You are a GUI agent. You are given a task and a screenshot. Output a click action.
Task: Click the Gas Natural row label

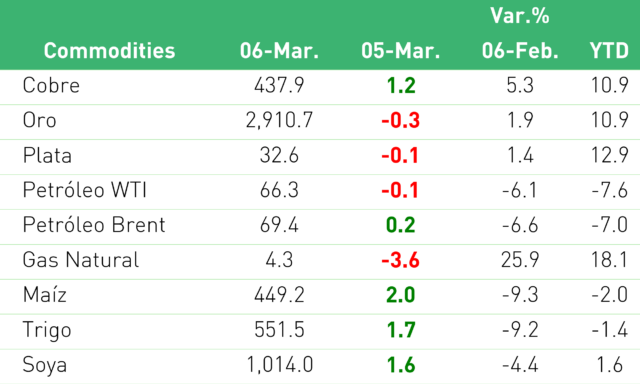[81, 260]
